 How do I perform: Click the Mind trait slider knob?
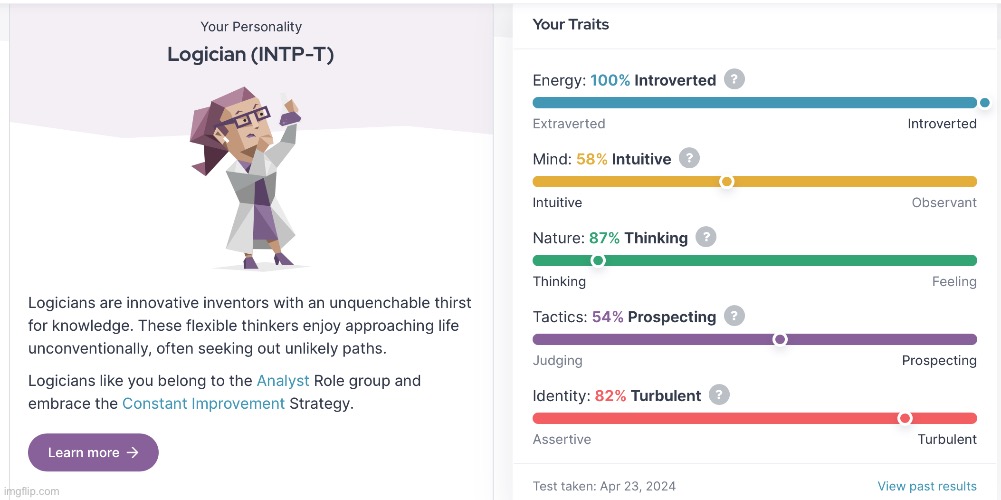tap(727, 181)
